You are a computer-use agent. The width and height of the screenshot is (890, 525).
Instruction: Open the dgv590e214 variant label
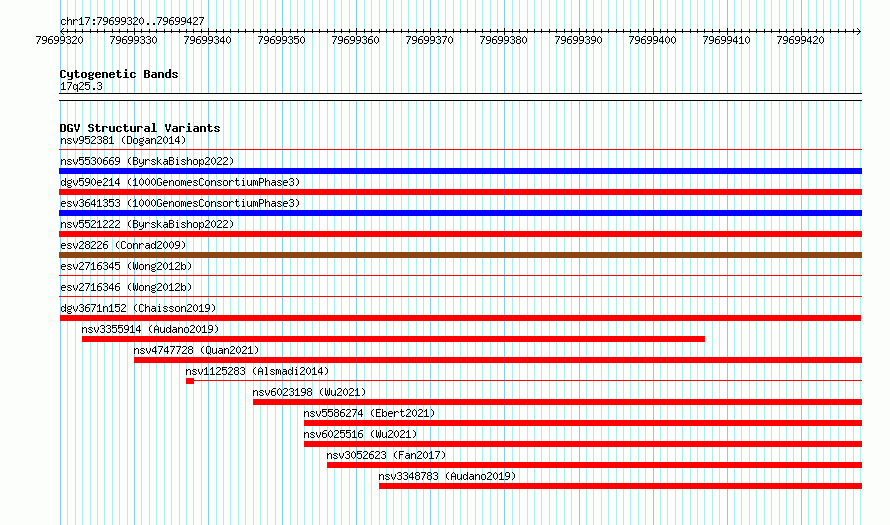coord(180,182)
